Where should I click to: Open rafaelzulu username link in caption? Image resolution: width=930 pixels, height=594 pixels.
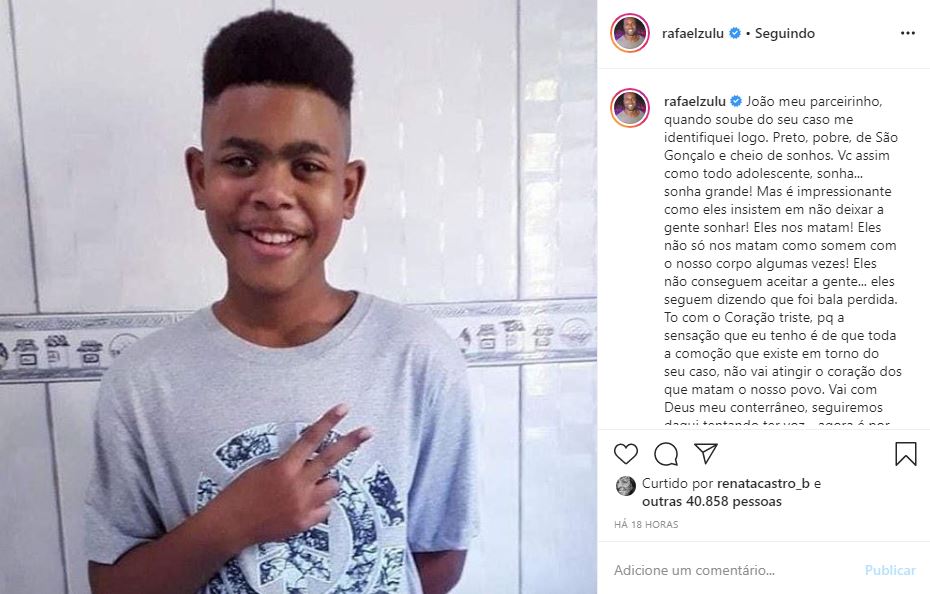click(695, 101)
